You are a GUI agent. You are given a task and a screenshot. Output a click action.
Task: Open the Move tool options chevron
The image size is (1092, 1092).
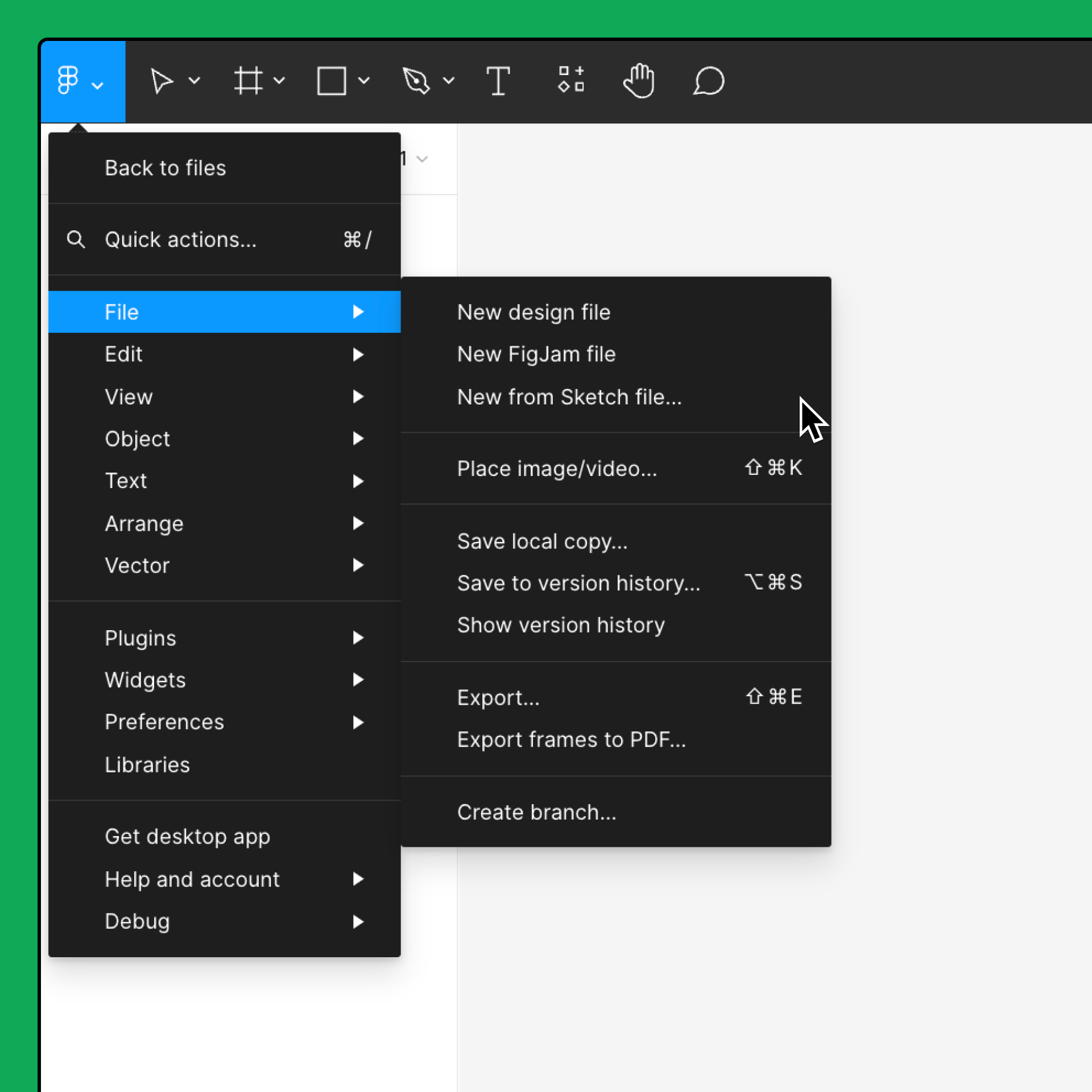tap(195, 81)
